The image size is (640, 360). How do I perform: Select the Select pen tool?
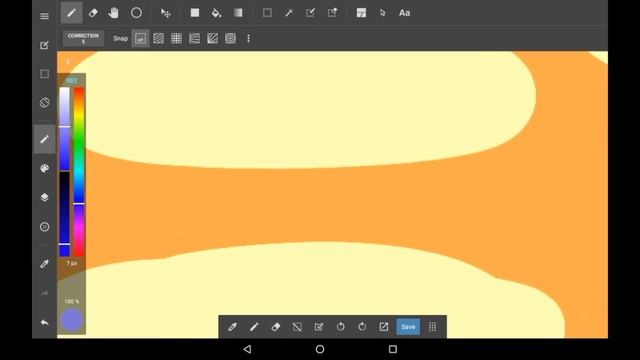click(311, 13)
